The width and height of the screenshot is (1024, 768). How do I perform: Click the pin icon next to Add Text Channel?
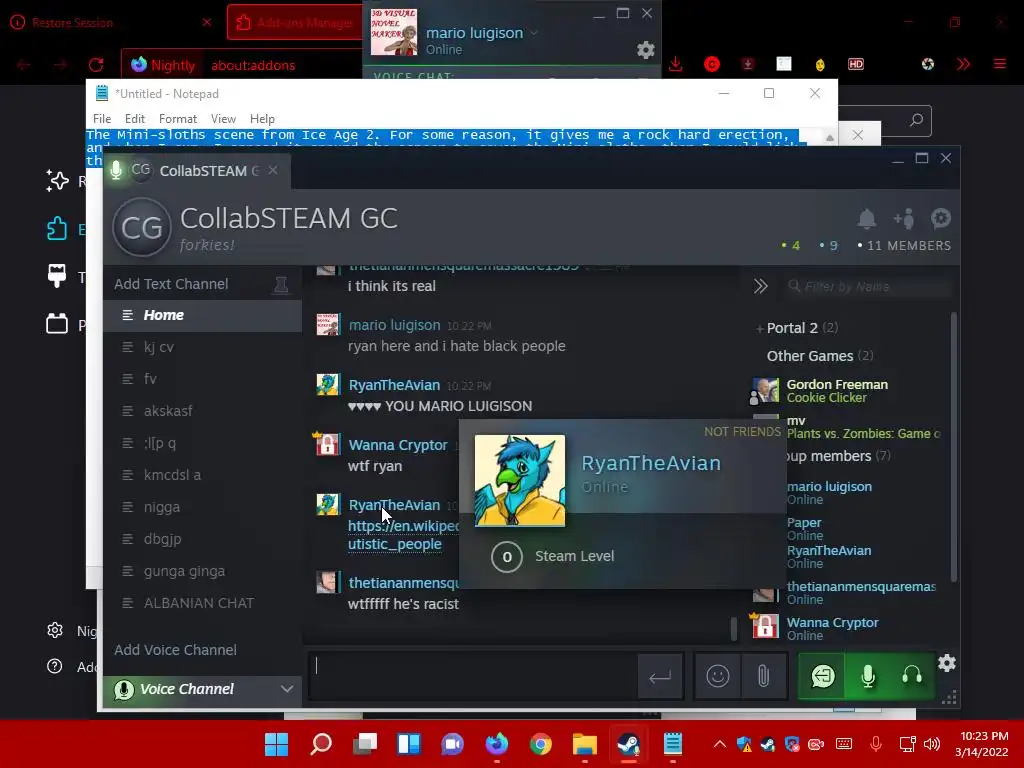click(x=281, y=285)
